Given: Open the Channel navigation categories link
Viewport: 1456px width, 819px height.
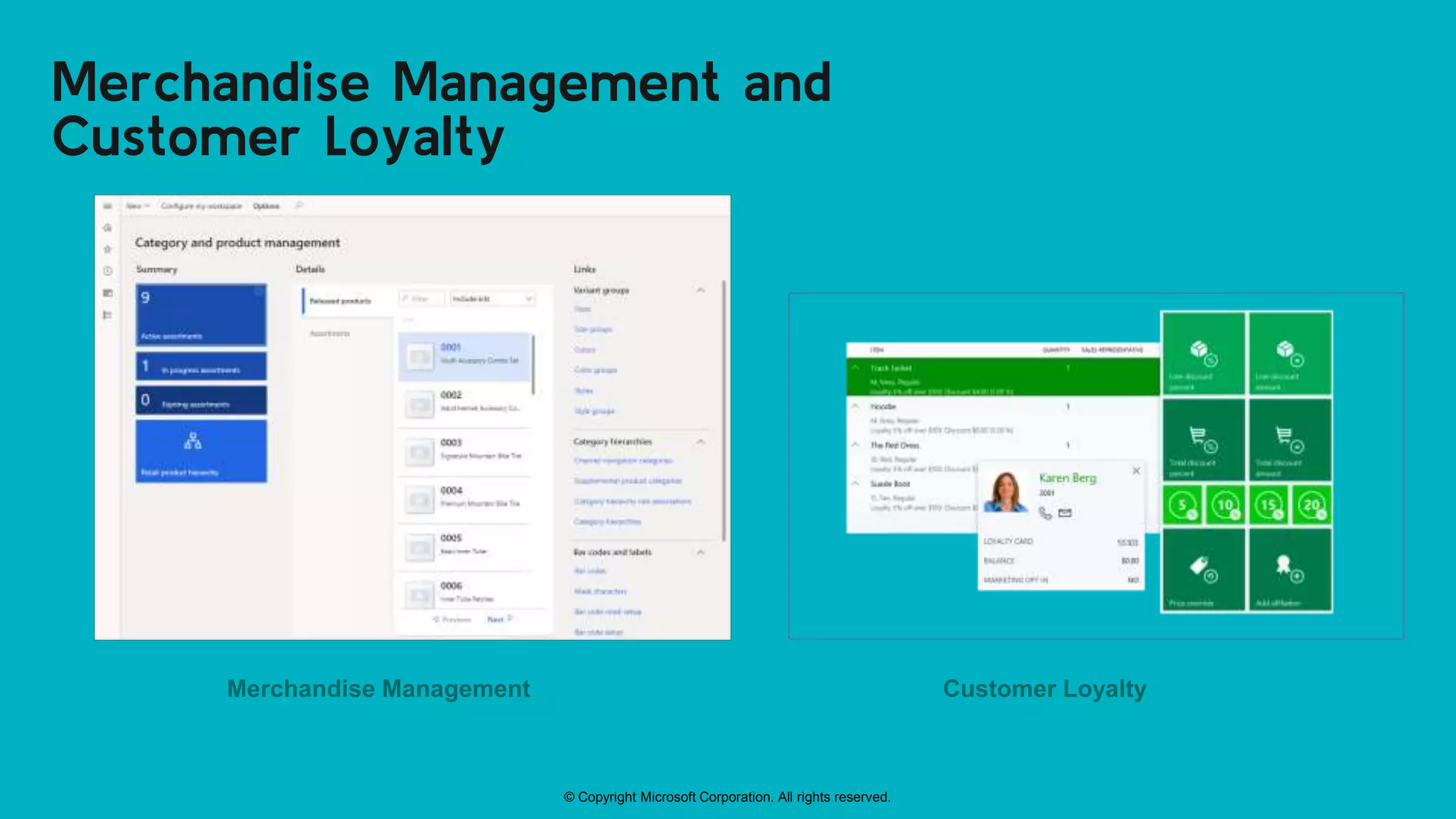Looking at the screenshot, I should tap(623, 461).
